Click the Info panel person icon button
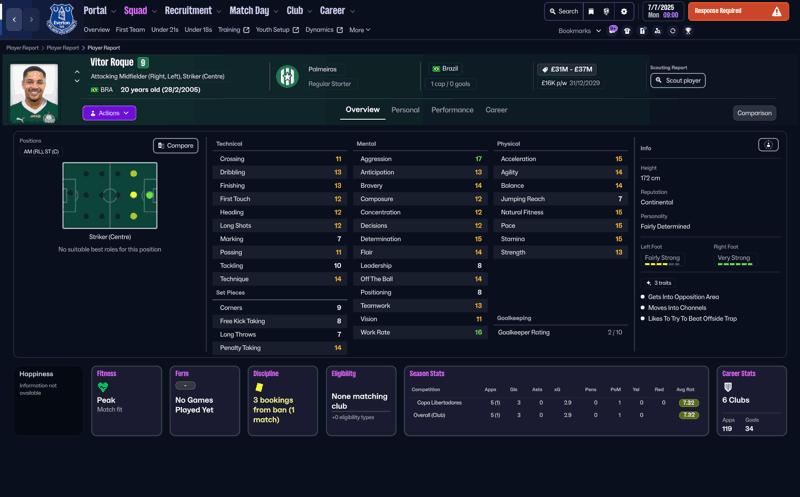The width and height of the screenshot is (800, 497). pos(768,145)
